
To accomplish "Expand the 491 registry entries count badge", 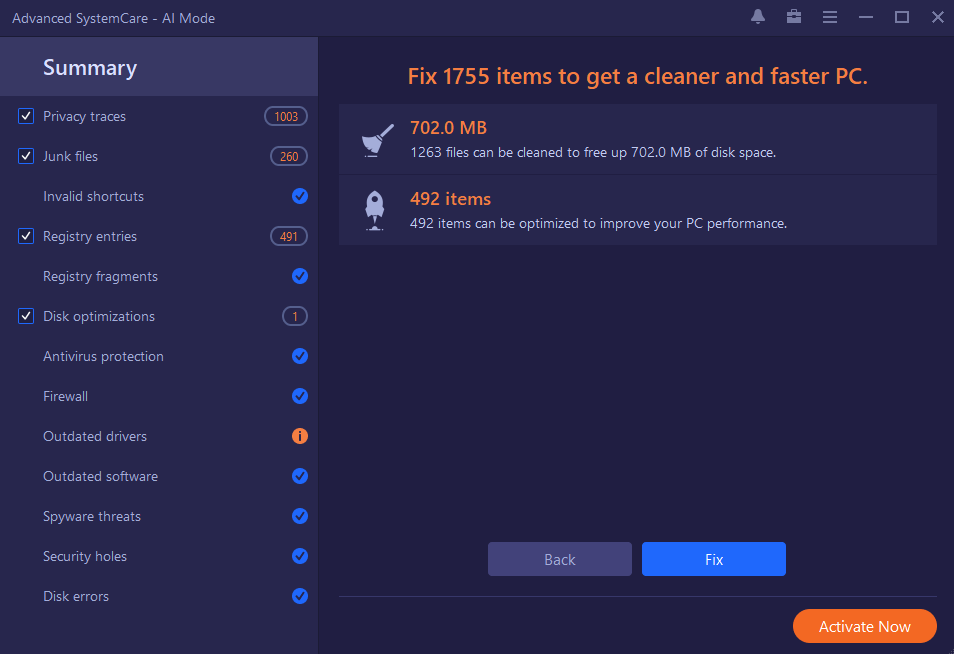I will [289, 236].
